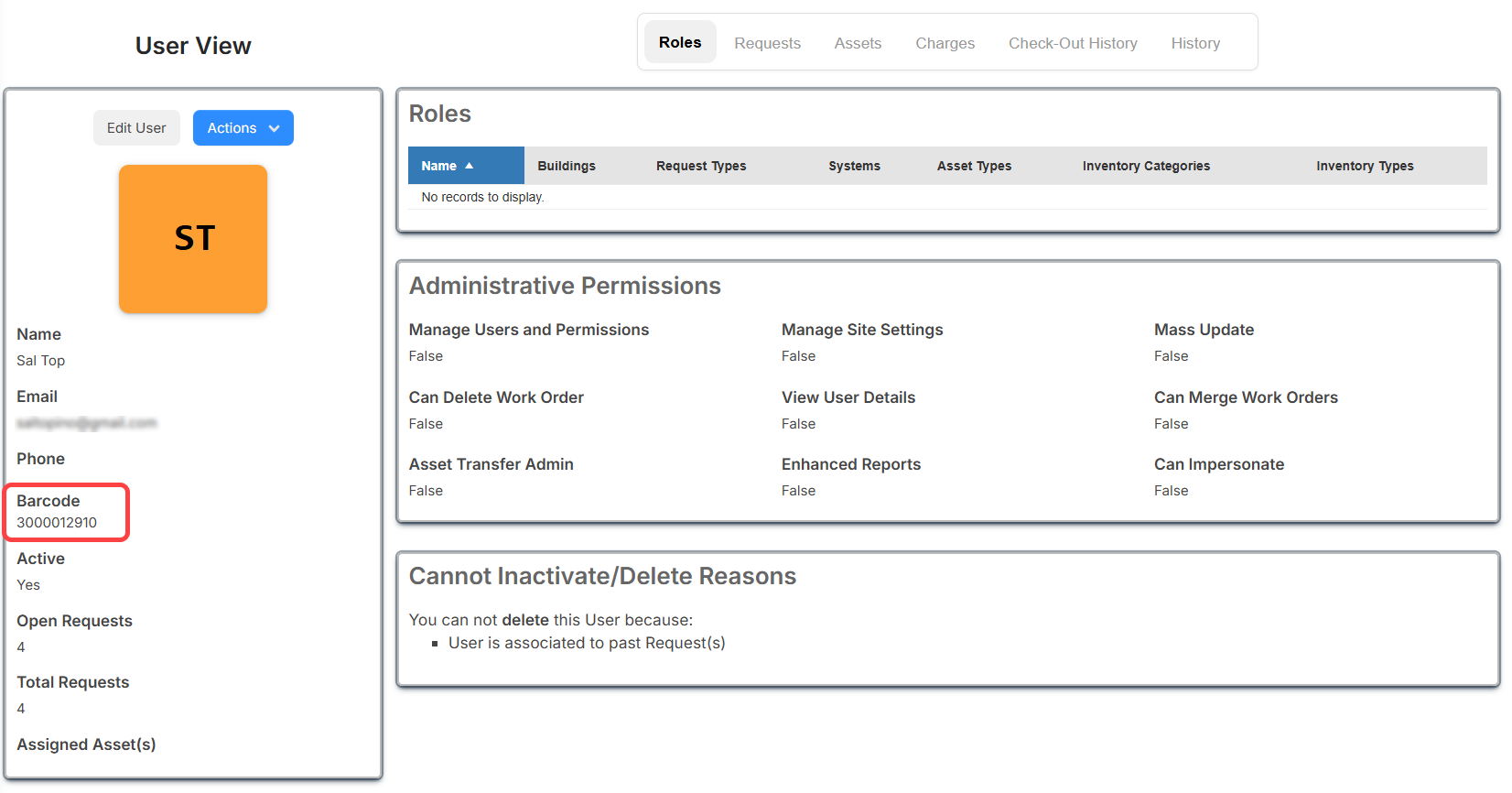Viewport: 1512px width, 793px height.
Task: Open the Check-Out History tab
Action: [1073, 43]
